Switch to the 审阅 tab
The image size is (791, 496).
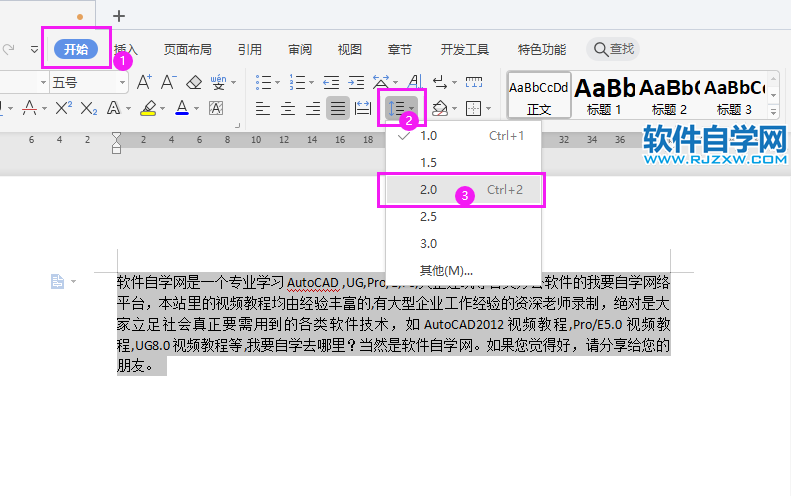pyautogui.click(x=300, y=49)
